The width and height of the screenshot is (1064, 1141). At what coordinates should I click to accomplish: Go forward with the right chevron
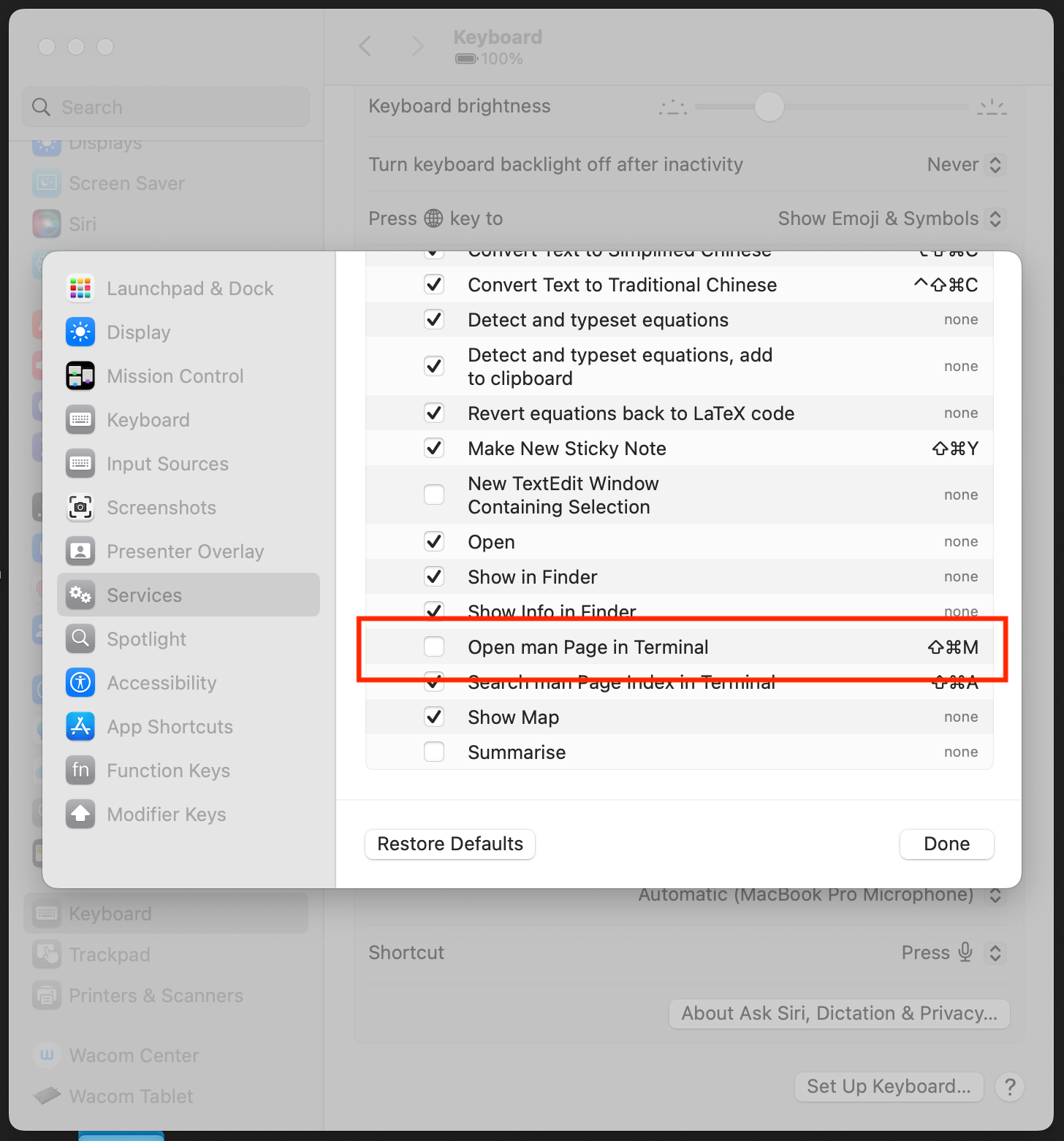click(x=417, y=47)
